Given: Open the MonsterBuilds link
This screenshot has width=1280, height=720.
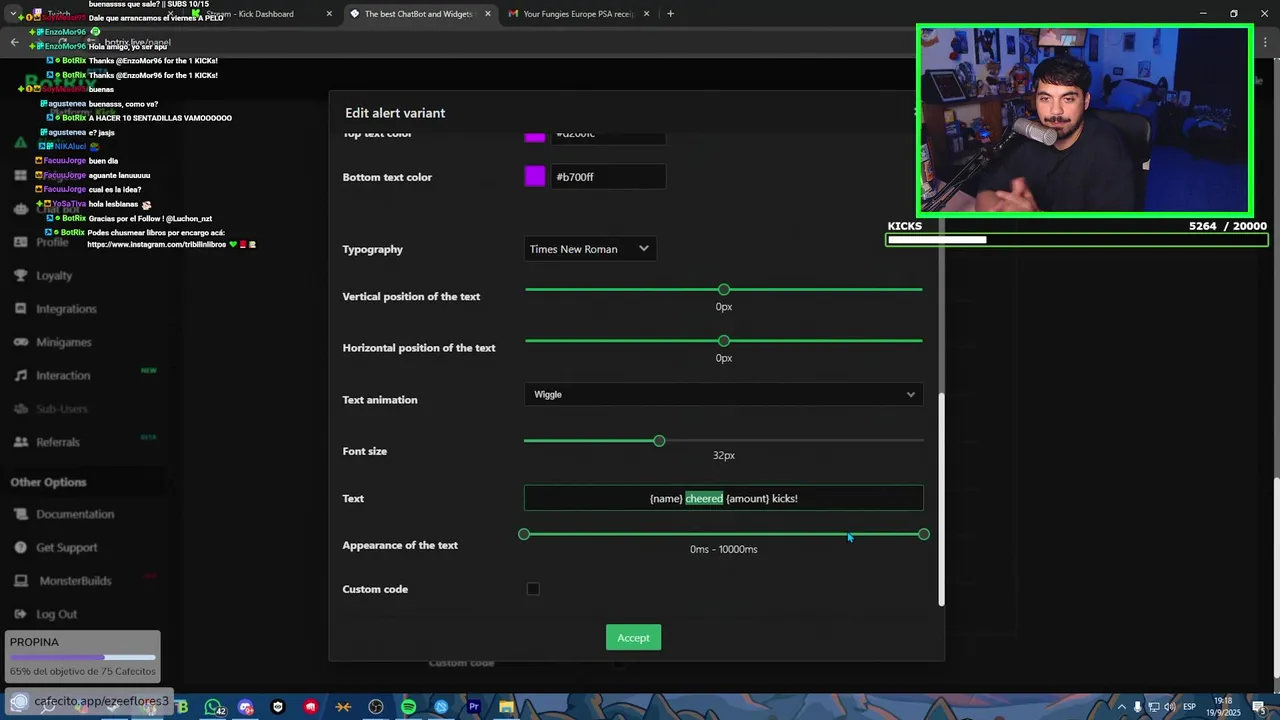Looking at the screenshot, I should tap(75, 581).
